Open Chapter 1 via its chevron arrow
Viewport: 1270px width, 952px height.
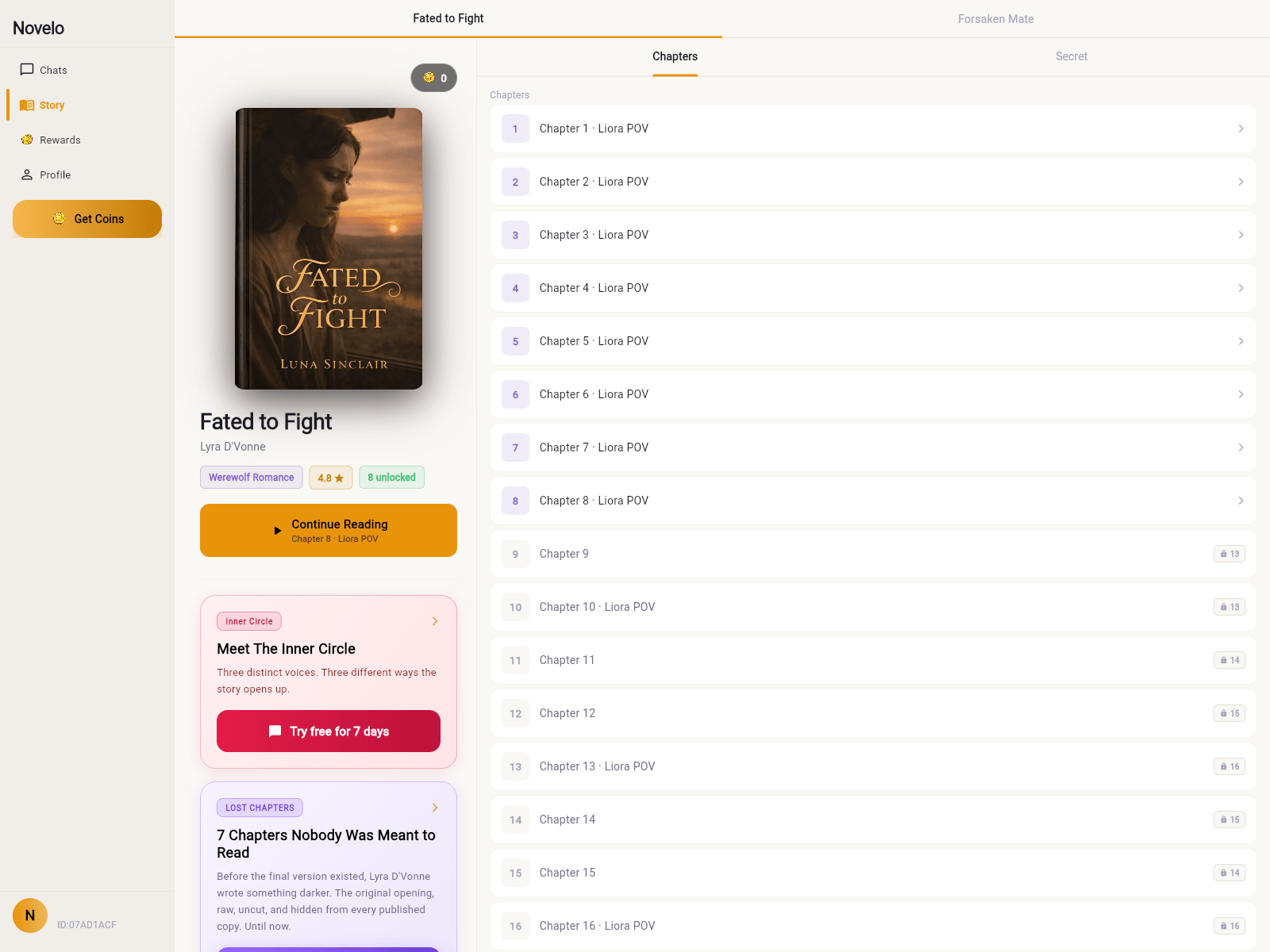click(1241, 129)
